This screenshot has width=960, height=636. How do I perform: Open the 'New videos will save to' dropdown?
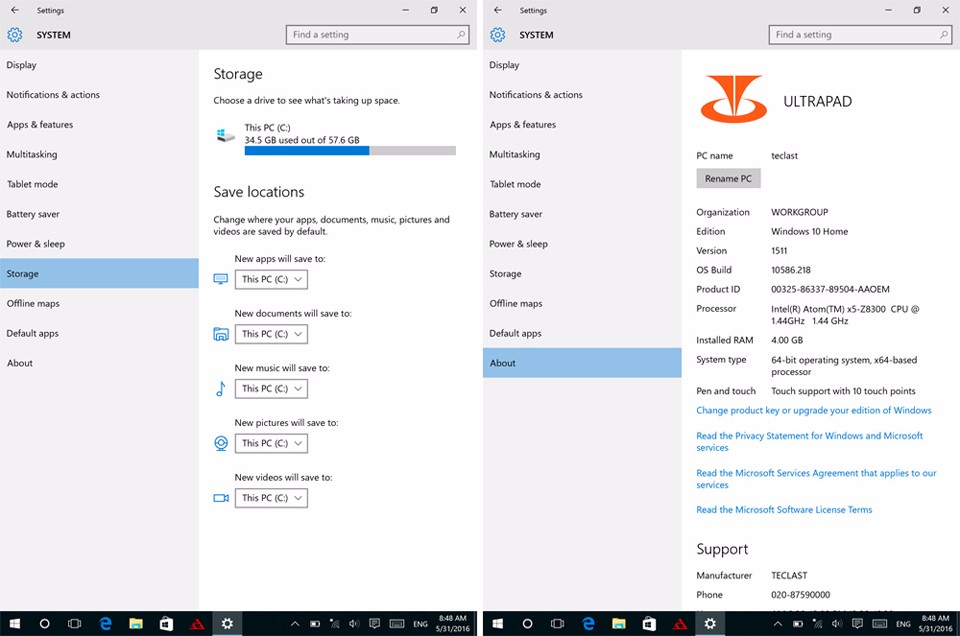click(271, 498)
